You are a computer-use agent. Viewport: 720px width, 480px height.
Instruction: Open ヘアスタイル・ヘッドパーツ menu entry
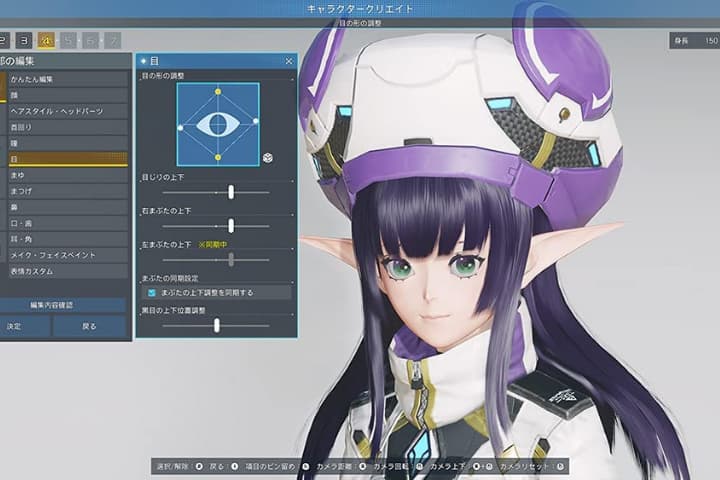[68, 111]
